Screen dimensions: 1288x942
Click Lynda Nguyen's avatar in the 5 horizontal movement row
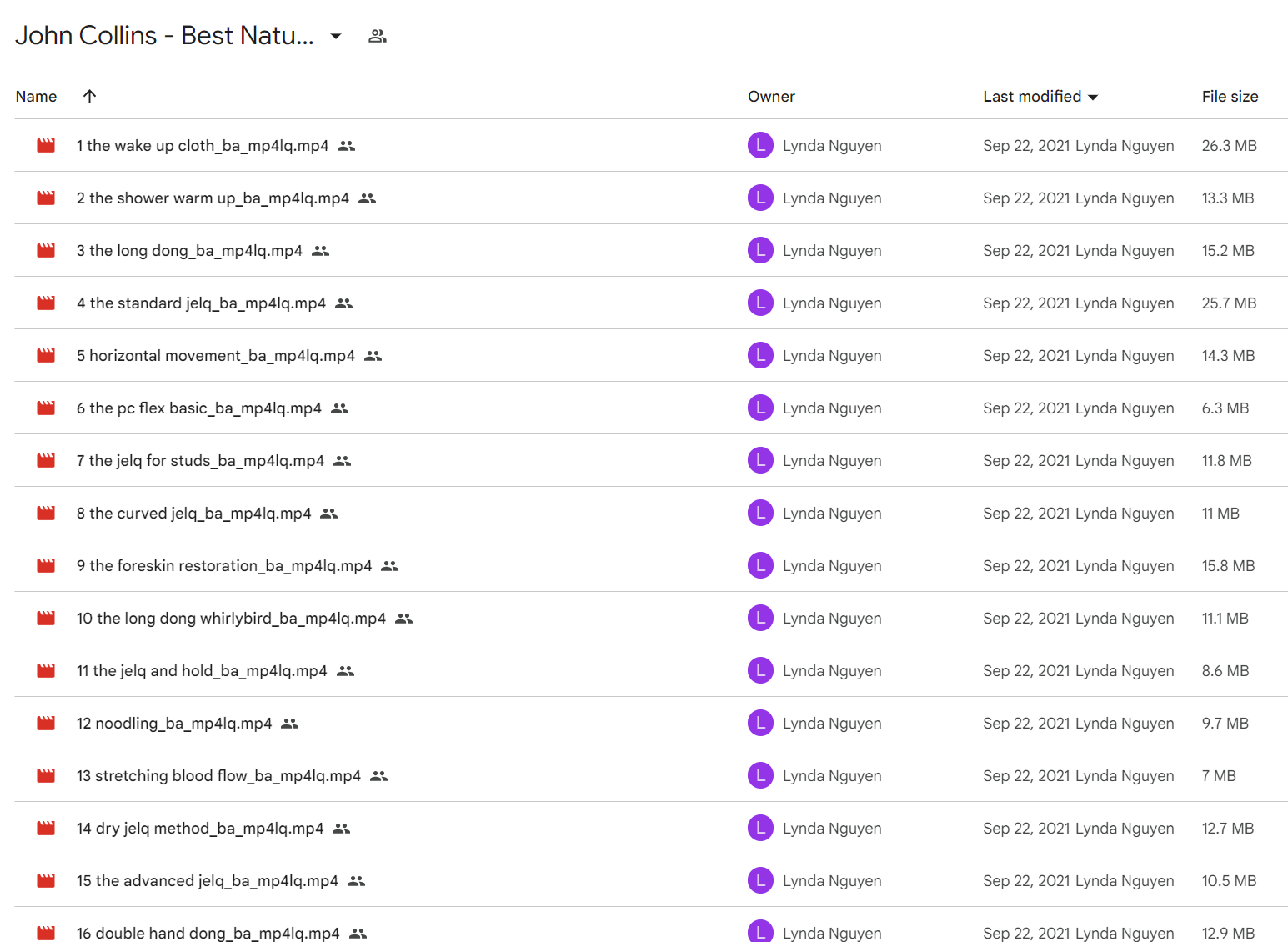pyautogui.click(x=760, y=355)
